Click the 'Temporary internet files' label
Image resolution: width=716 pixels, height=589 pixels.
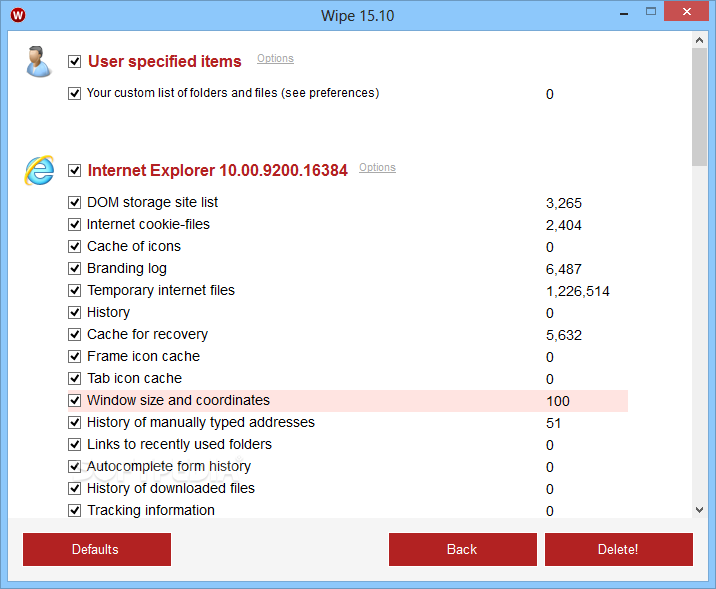161,290
